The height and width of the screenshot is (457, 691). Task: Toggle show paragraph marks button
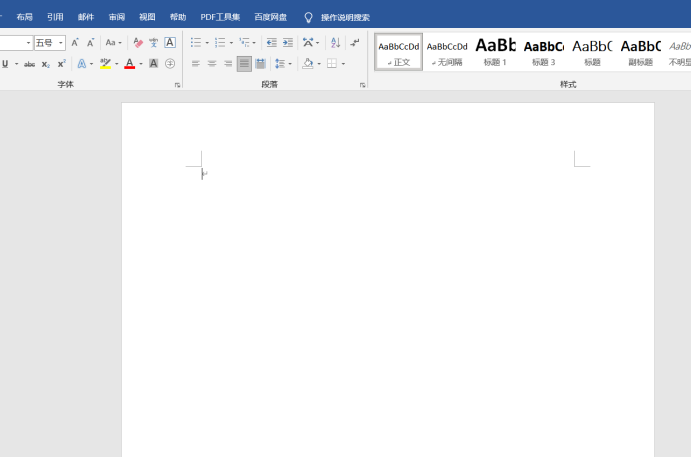(355, 43)
